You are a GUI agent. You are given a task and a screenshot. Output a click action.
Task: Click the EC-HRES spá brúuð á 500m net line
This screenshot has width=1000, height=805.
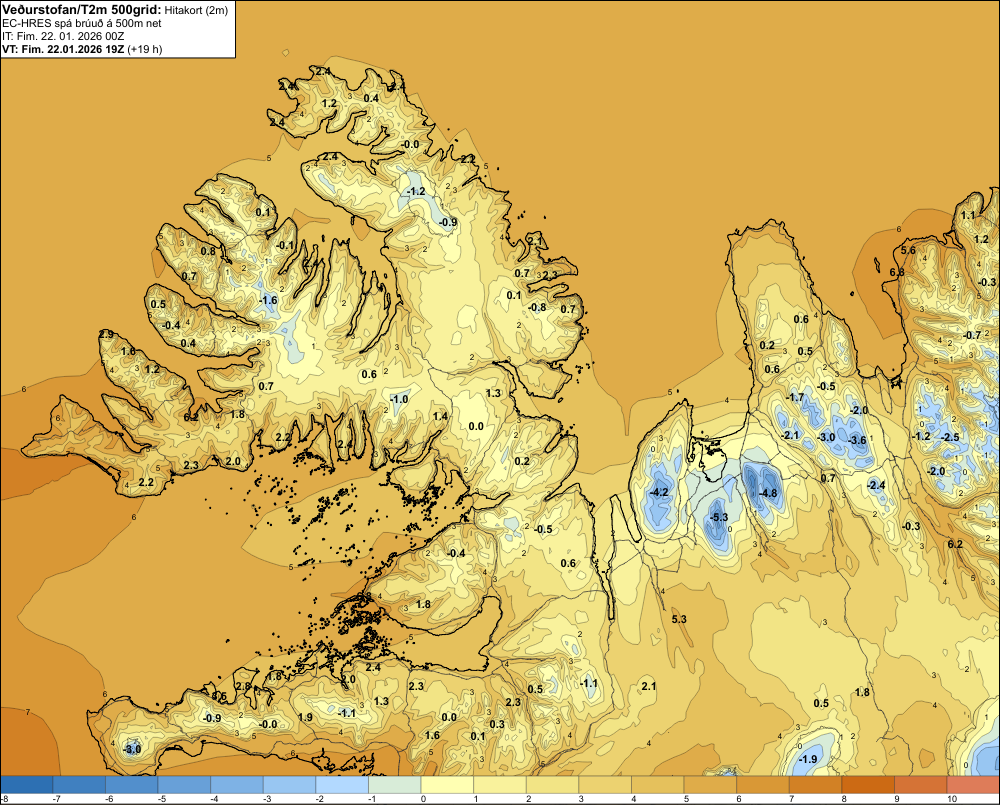[82, 23]
